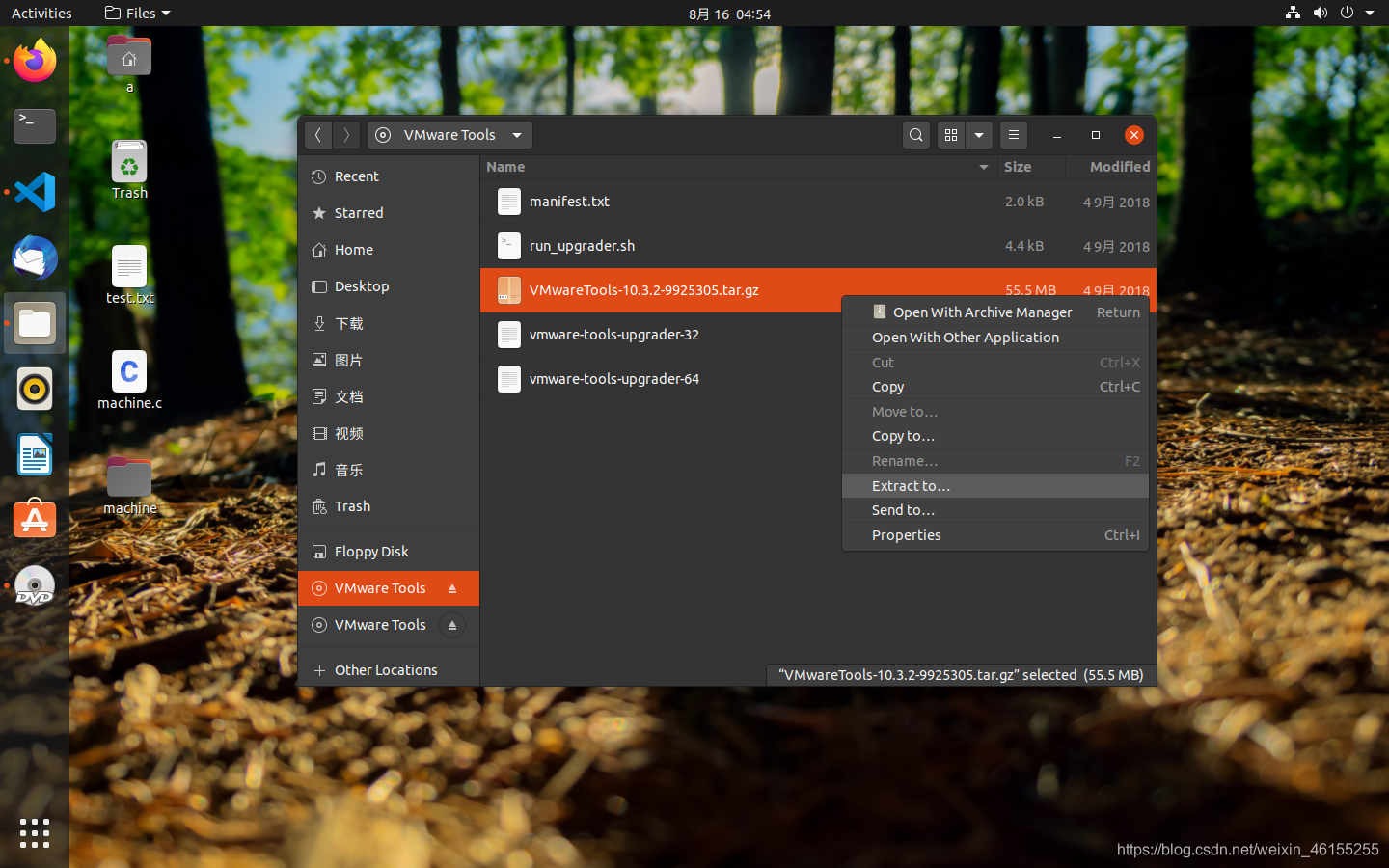The width and height of the screenshot is (1389, 868).
Task: Launch Rhythmbox from the dock
Action: [x=35, y=389]
